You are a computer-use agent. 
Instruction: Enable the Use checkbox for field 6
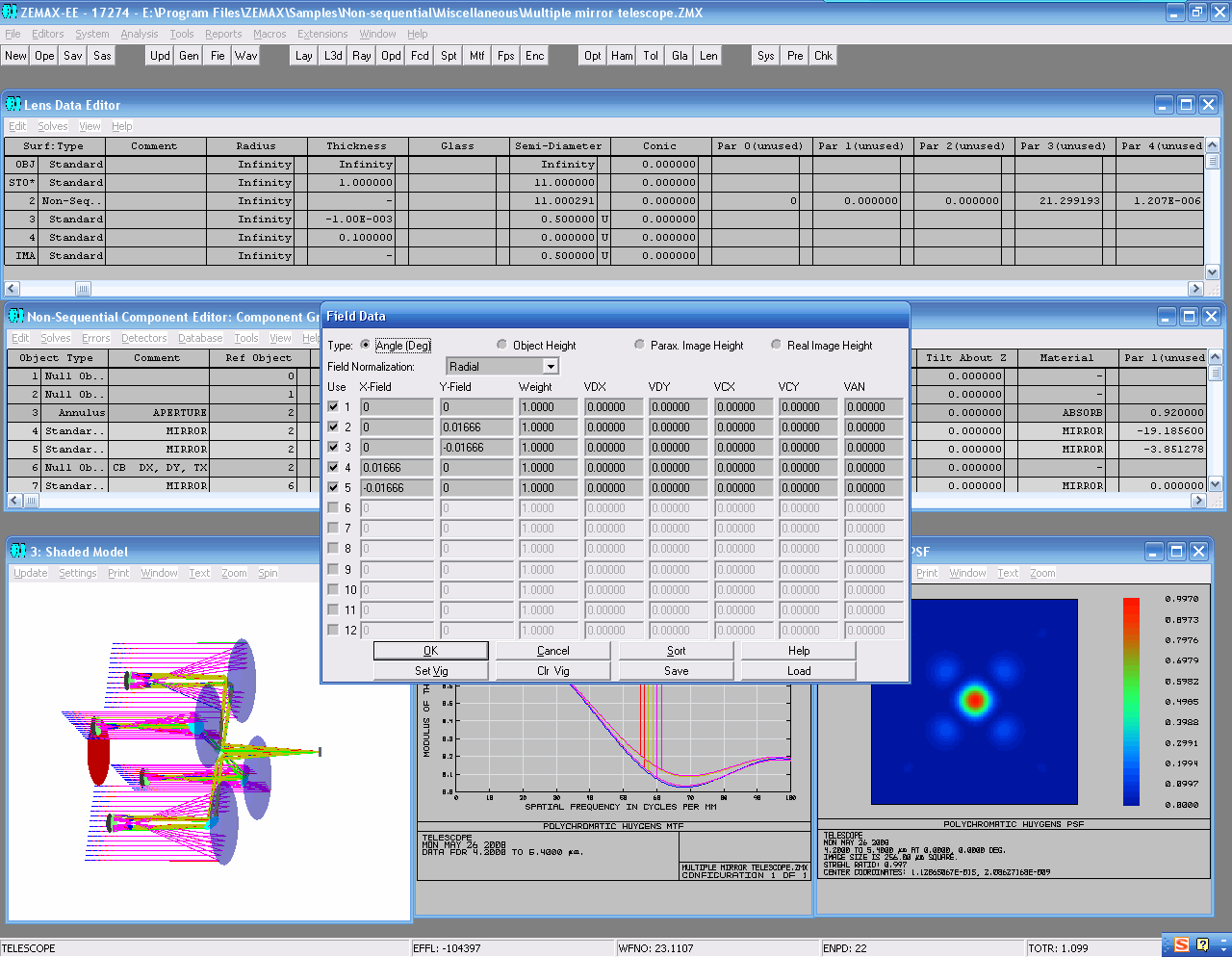(333, 507)
